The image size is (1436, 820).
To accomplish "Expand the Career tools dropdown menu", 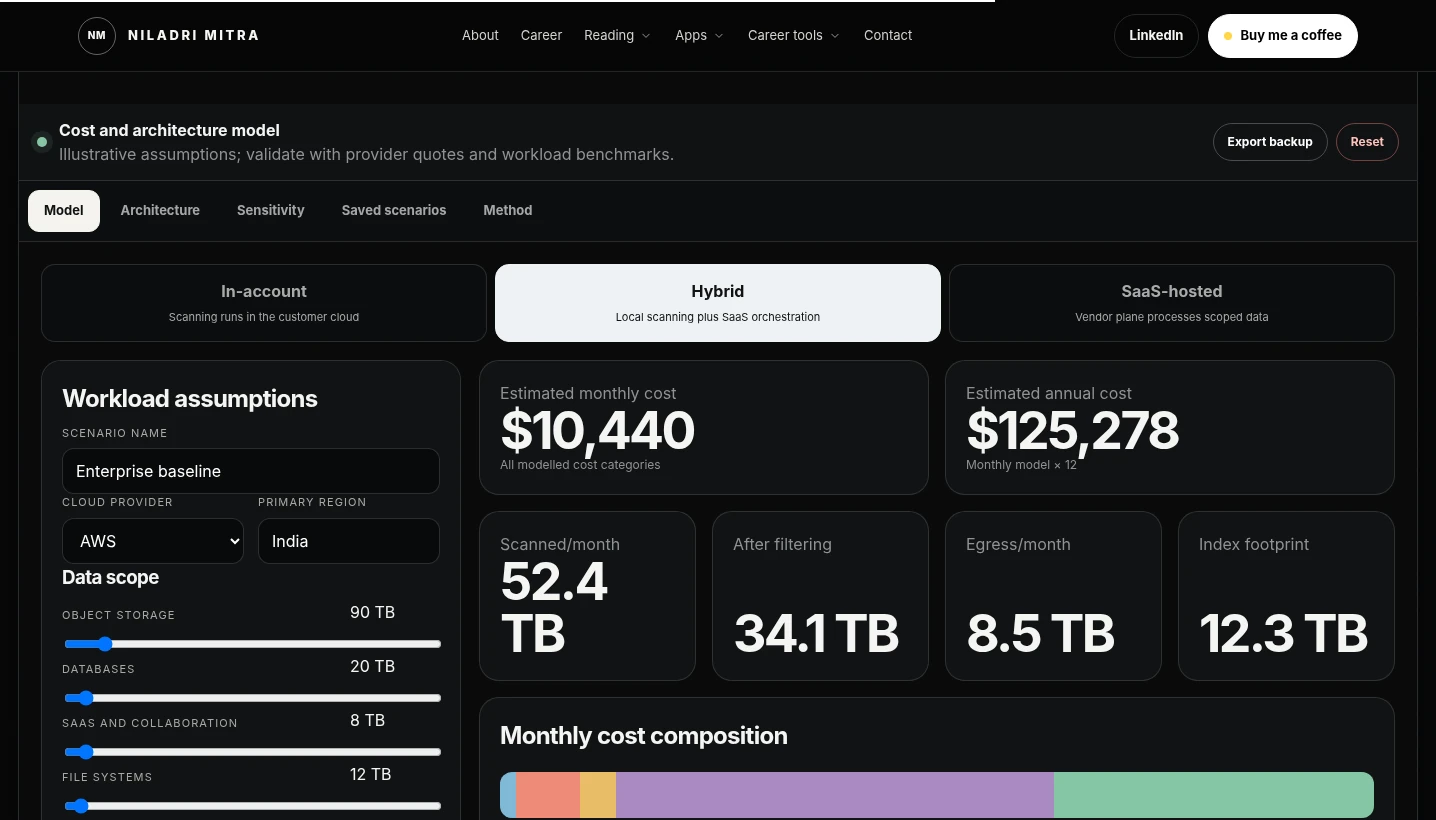I will pos(794,35).
